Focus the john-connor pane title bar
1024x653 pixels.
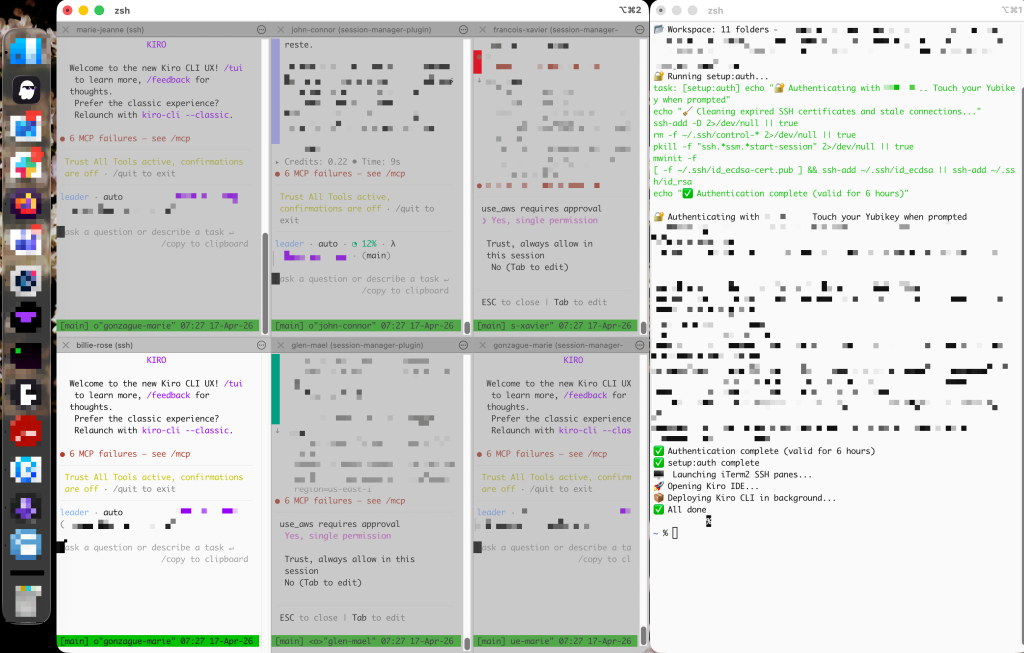[358, 30]
